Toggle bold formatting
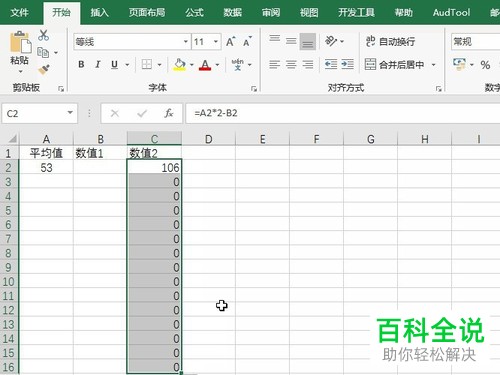This screenshot has height=375, width=500. (x=81, y=64)
